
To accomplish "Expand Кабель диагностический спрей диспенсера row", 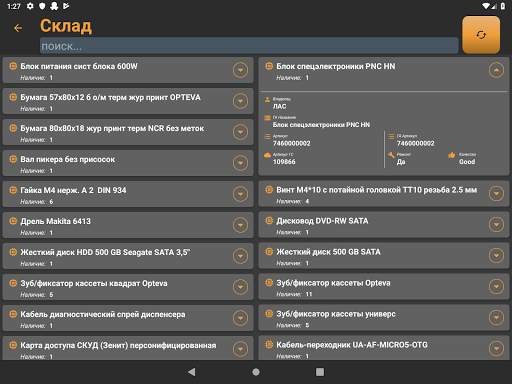I will 240,318.
